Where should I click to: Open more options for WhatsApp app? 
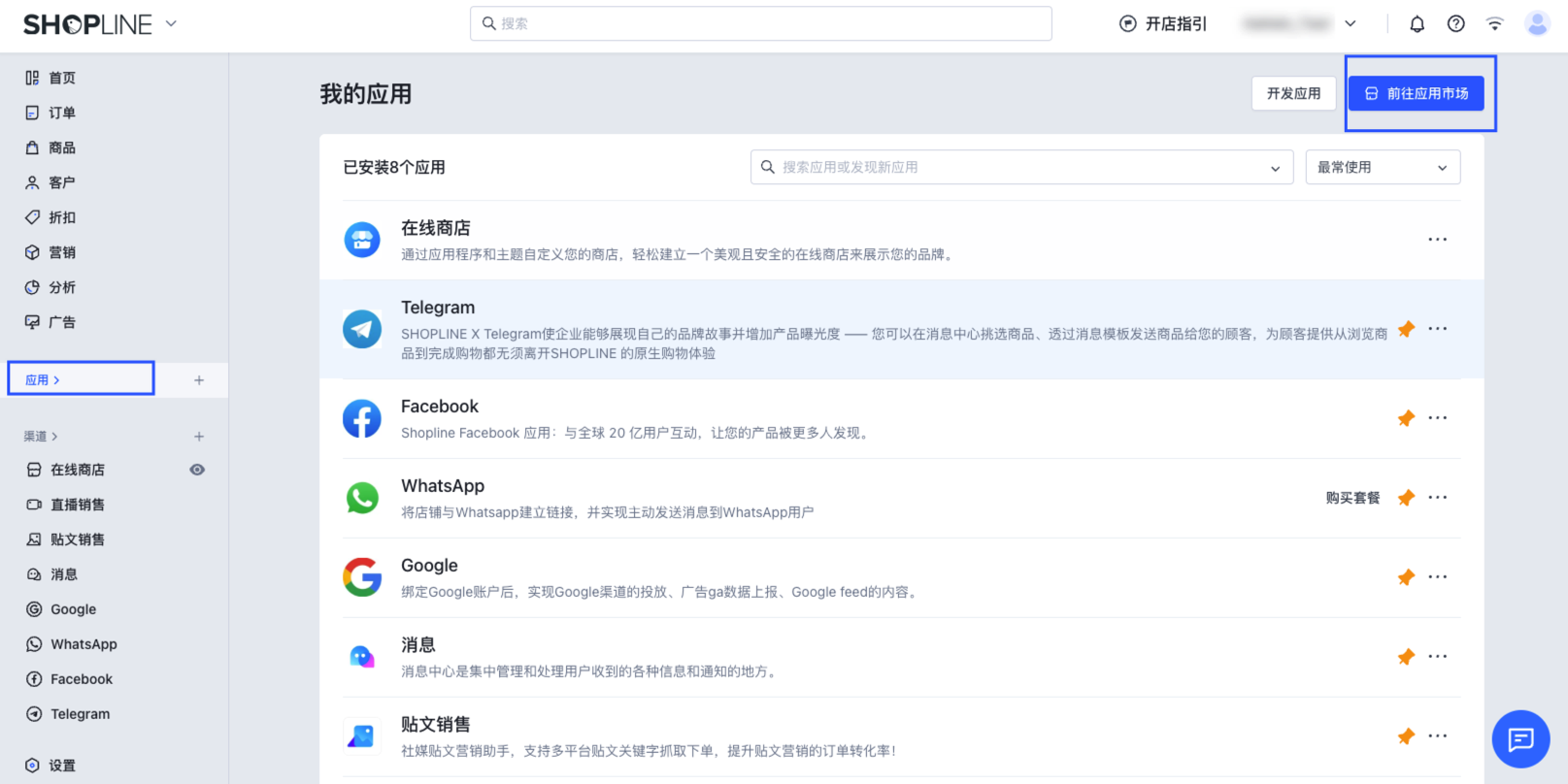tap(1438, 498)
